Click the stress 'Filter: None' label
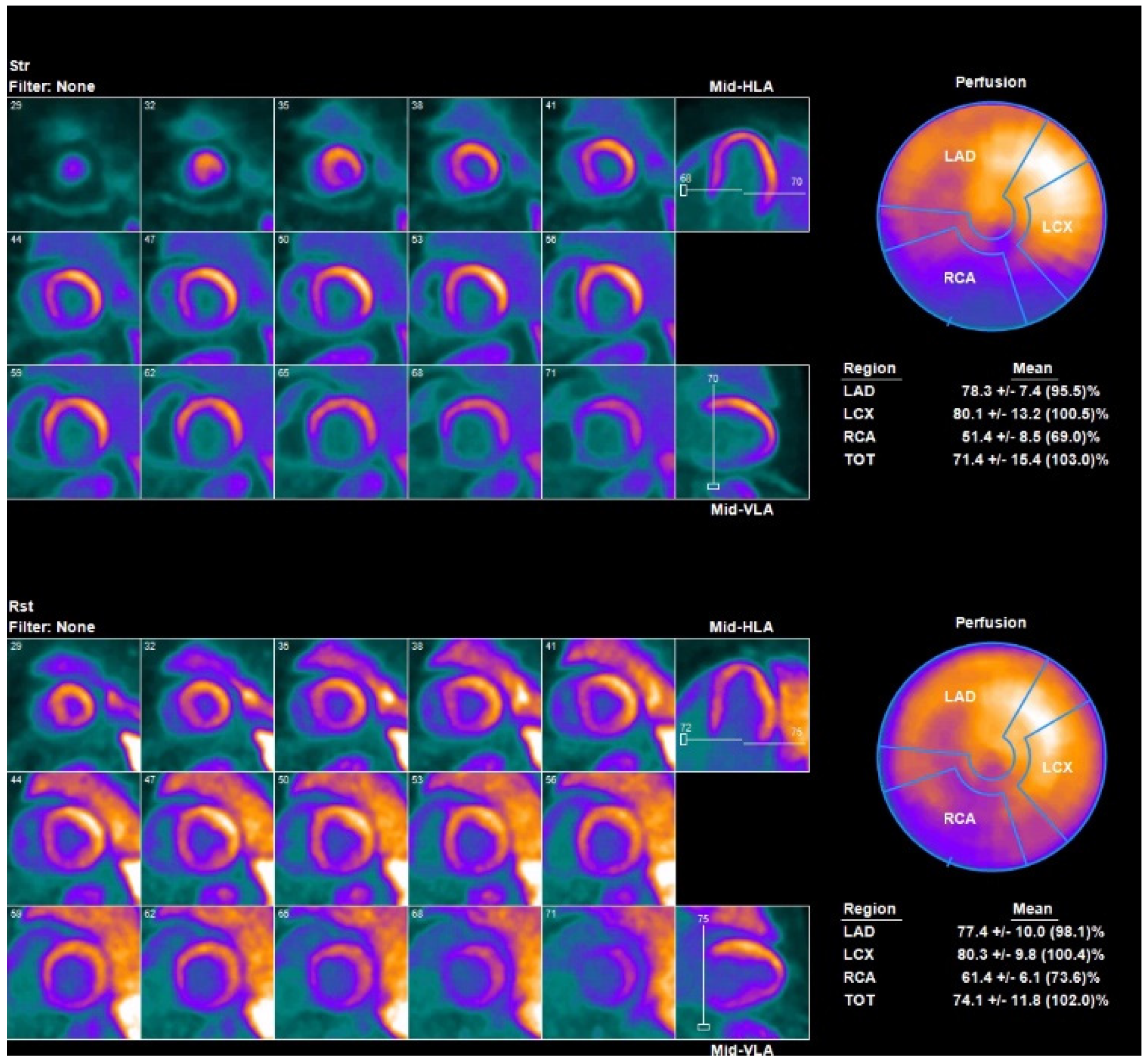This screenshot has height=1064, width=1147. tap(52, 87)
